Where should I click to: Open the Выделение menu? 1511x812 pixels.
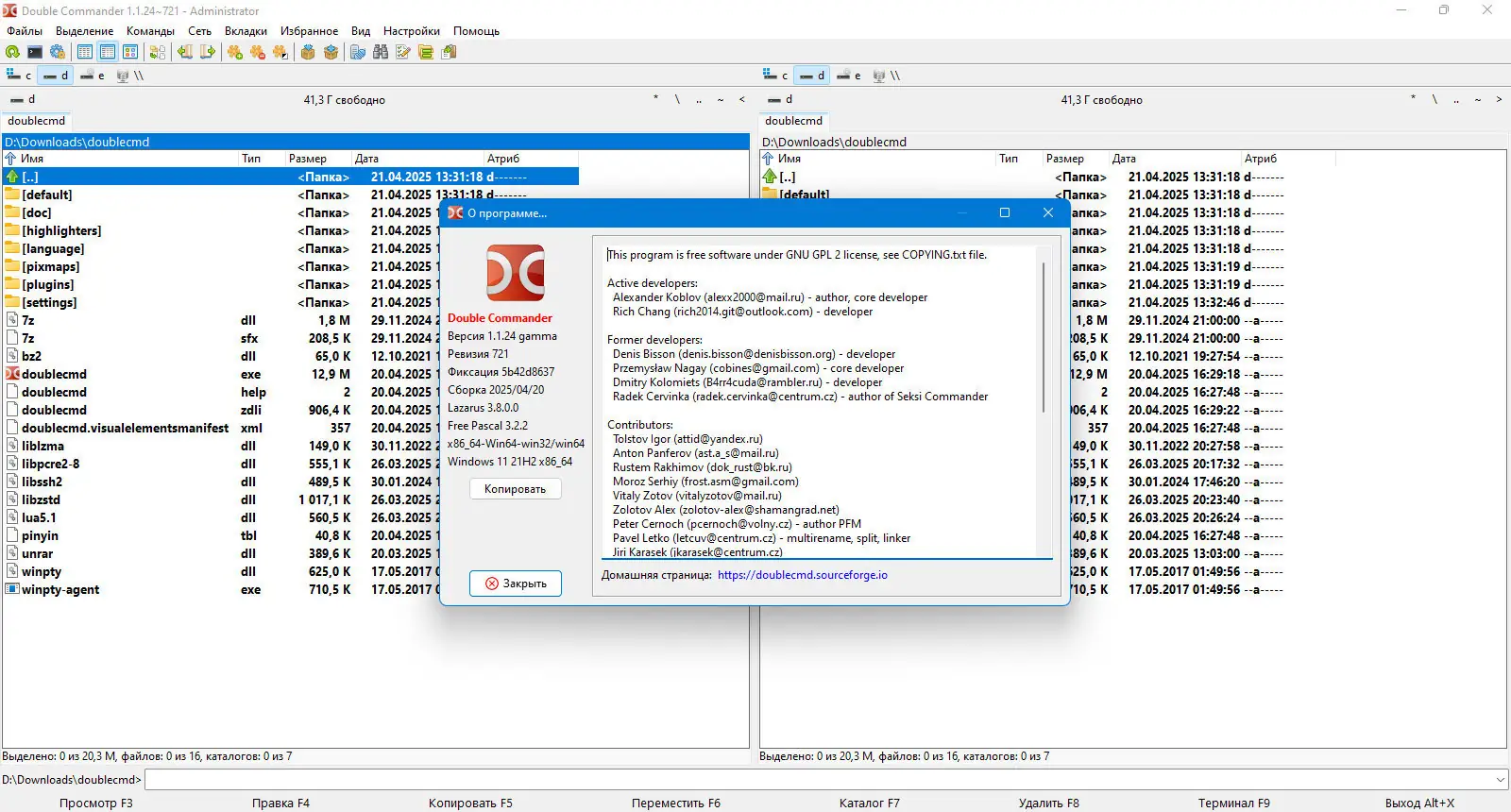click(84, 31)
